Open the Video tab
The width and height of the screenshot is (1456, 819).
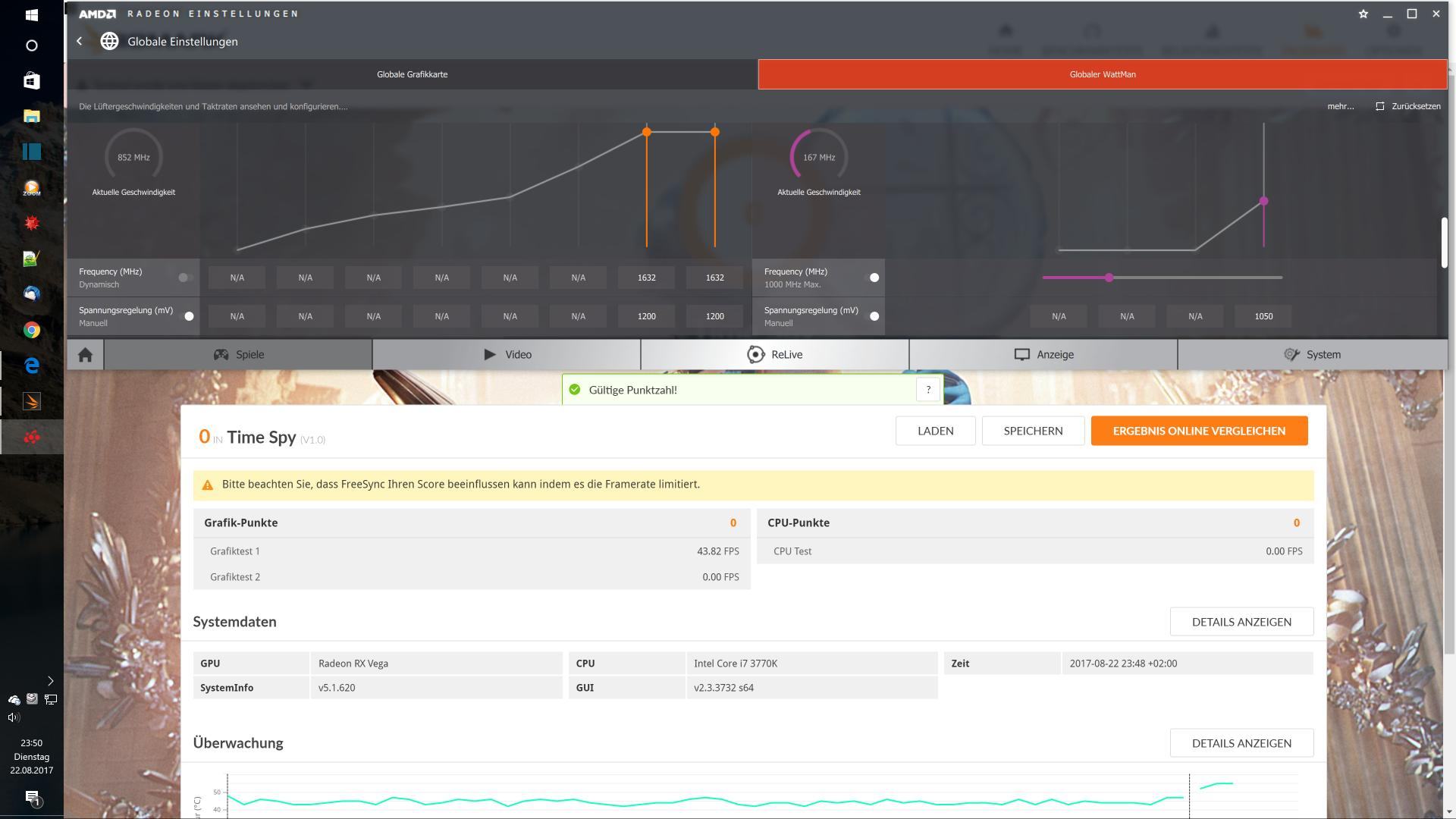pos(507,354)
